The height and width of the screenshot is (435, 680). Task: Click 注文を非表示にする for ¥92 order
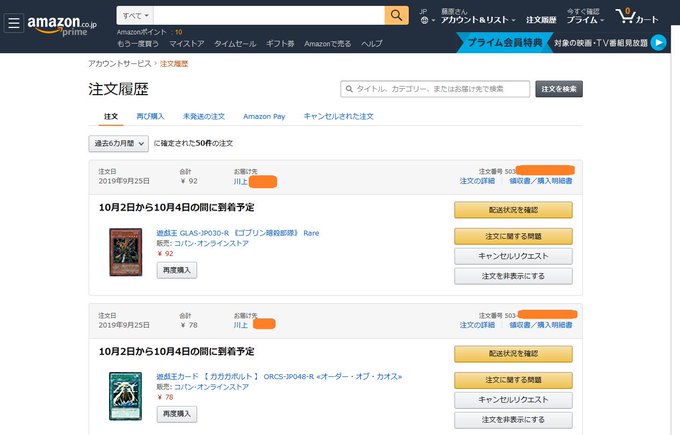[513, 276]
